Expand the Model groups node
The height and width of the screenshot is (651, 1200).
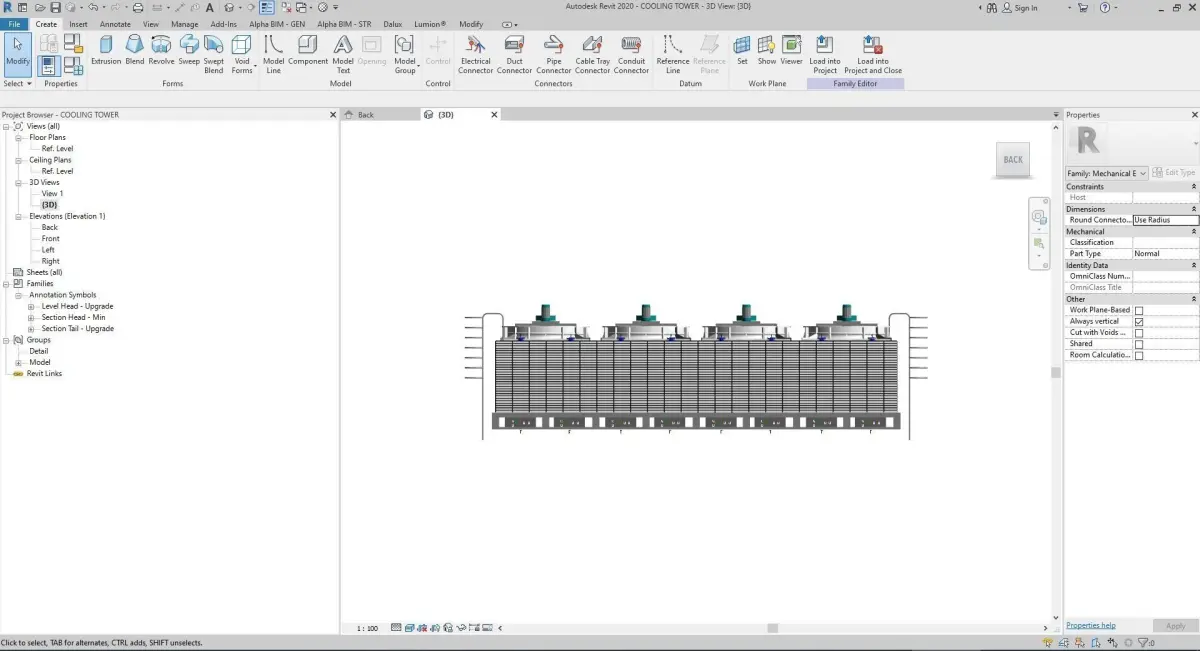point(19,362)
